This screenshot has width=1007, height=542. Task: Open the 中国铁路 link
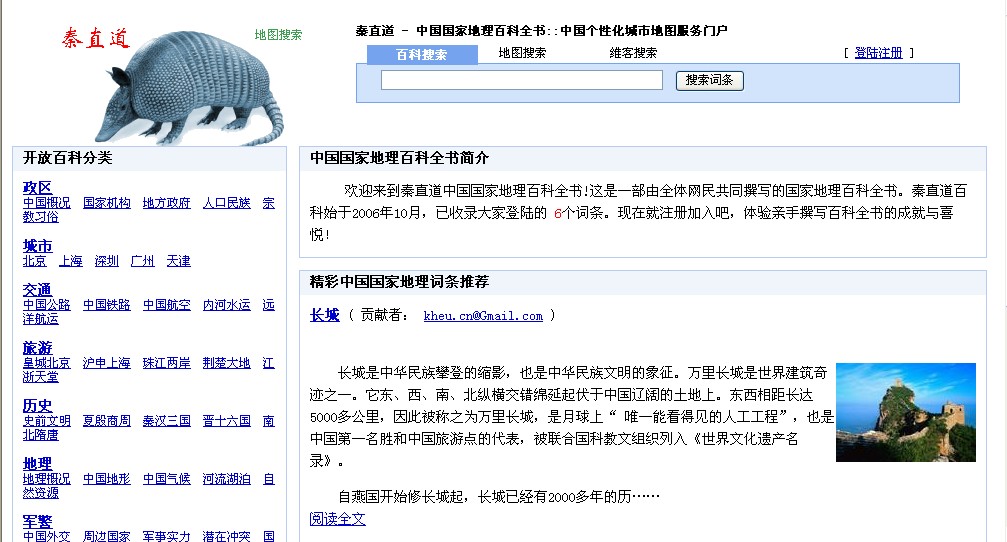[107, 305]
